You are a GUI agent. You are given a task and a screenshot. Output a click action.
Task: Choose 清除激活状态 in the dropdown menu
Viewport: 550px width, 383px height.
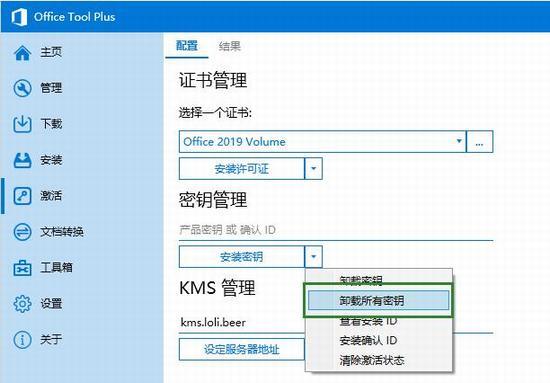tap(379, 360)
